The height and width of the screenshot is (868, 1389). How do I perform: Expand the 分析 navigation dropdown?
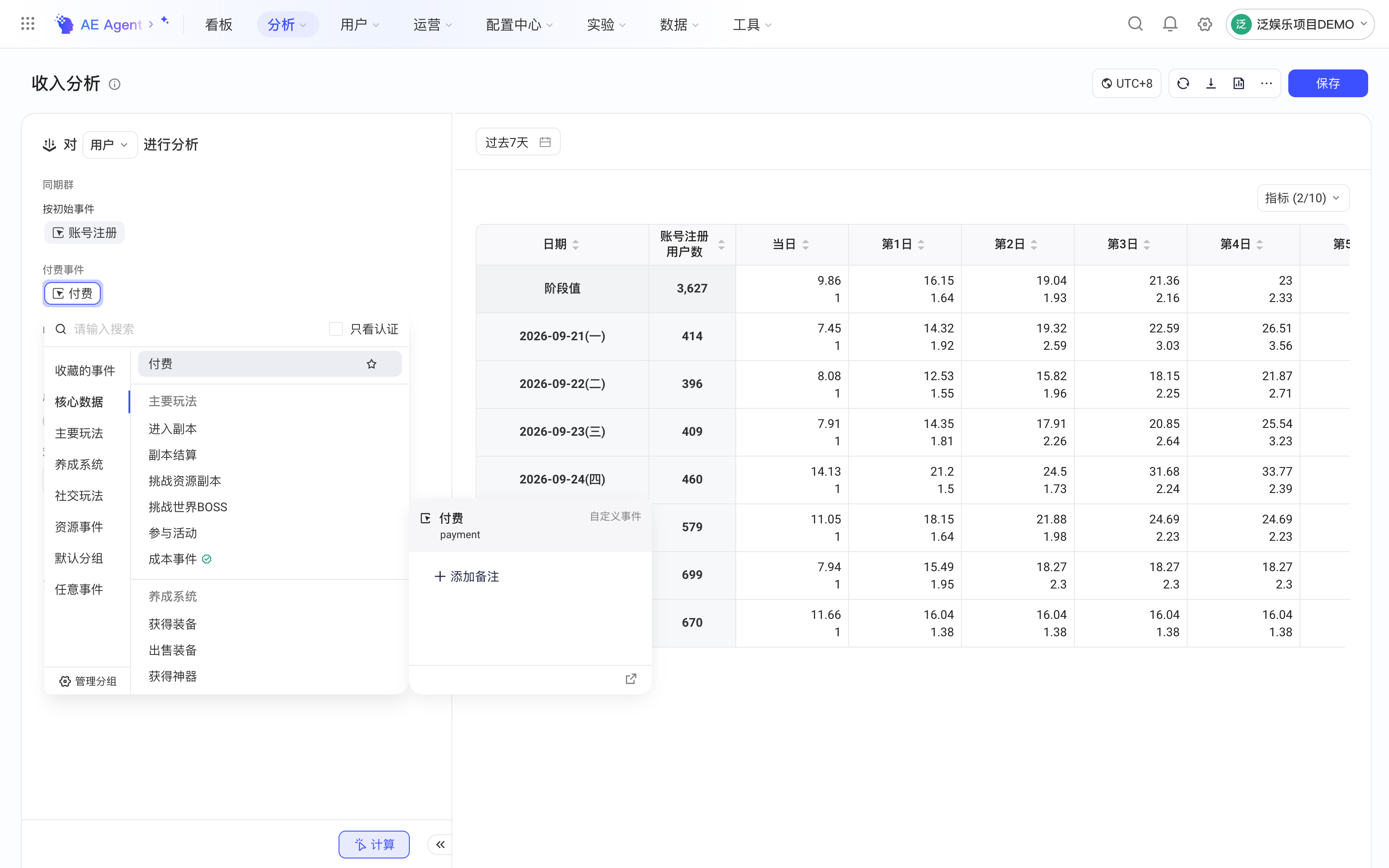(287, 24)
